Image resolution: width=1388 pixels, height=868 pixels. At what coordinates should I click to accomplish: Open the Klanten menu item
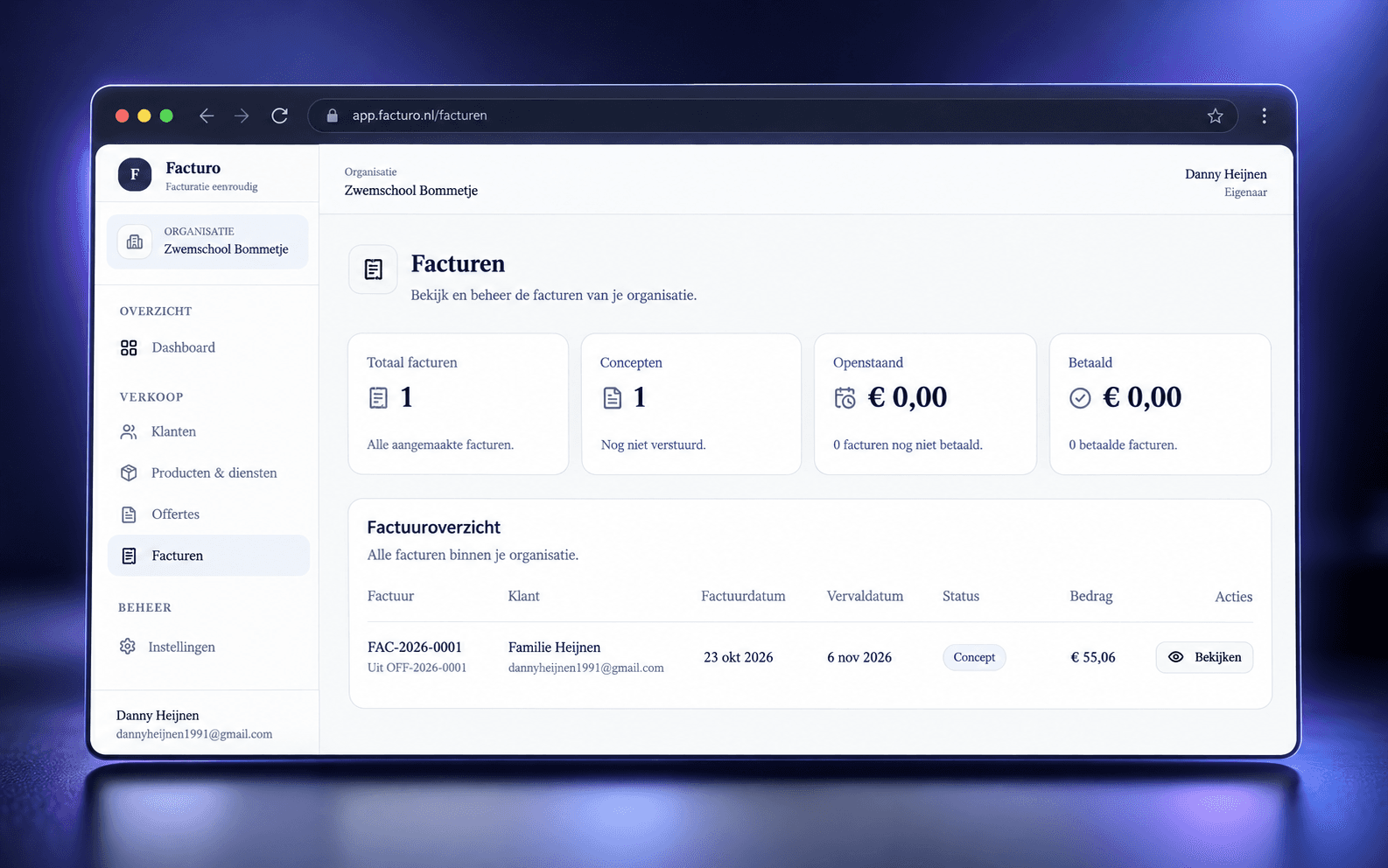coord(208,431)
